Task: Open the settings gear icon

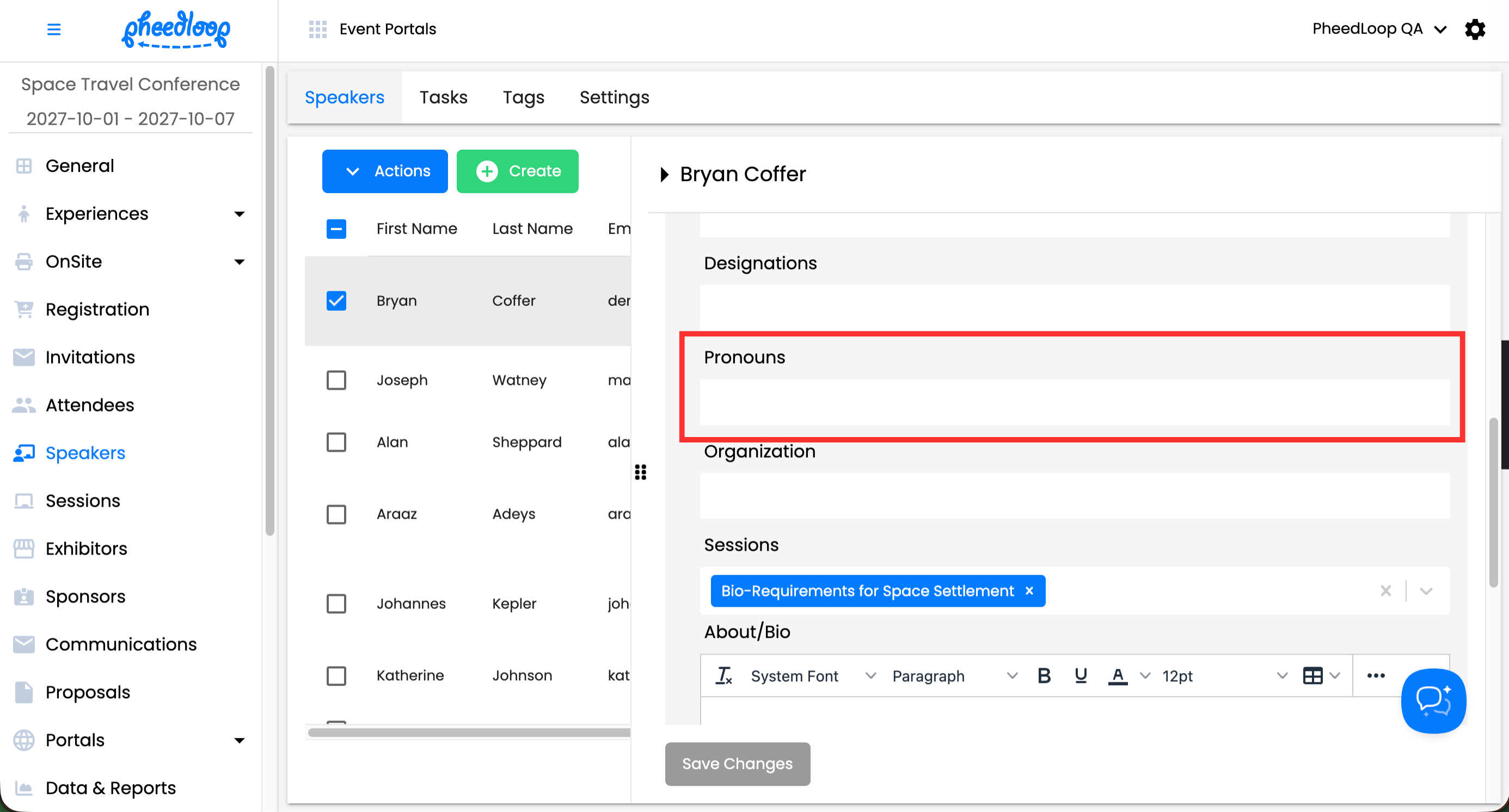Action: (1475, 29)
